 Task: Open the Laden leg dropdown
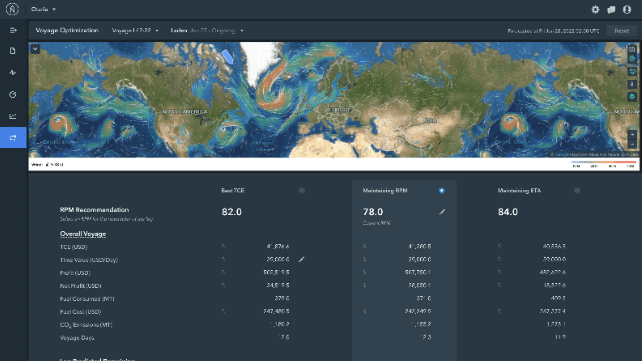(207, 31)
